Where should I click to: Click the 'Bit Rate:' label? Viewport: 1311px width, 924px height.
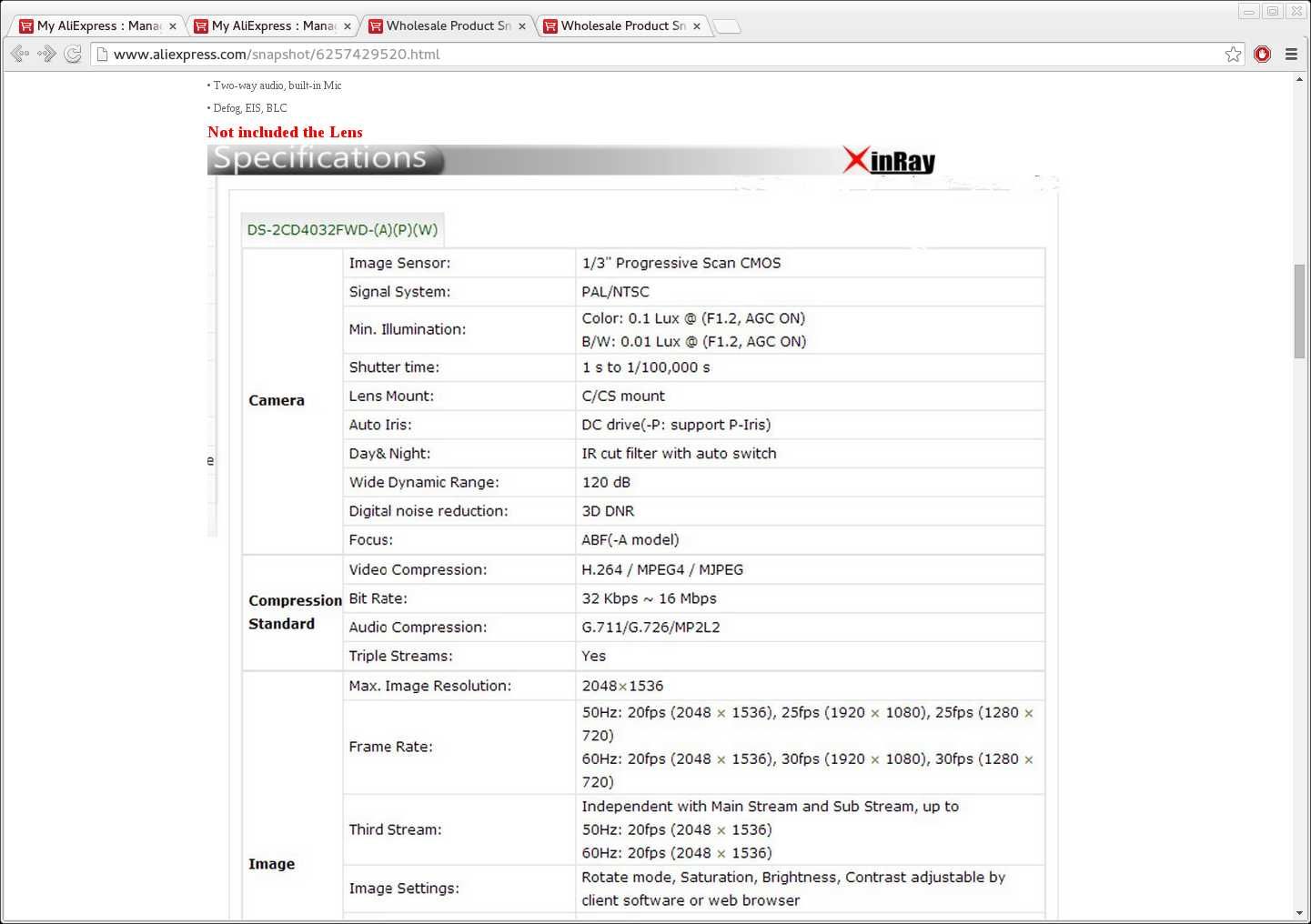pyautogui.click(x=378, y=598)
